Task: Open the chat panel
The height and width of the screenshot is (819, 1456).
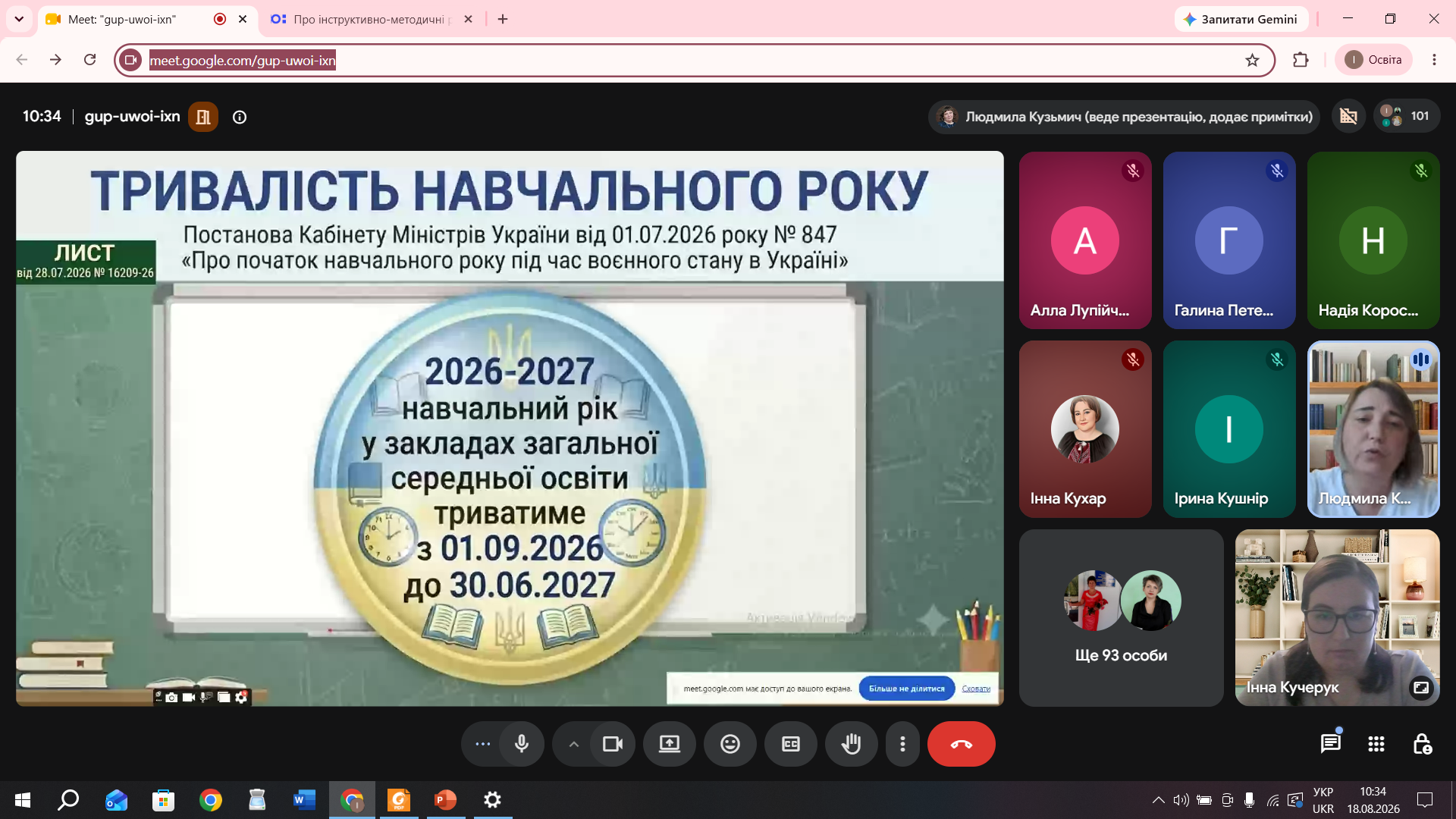Action: [1331, 744]
